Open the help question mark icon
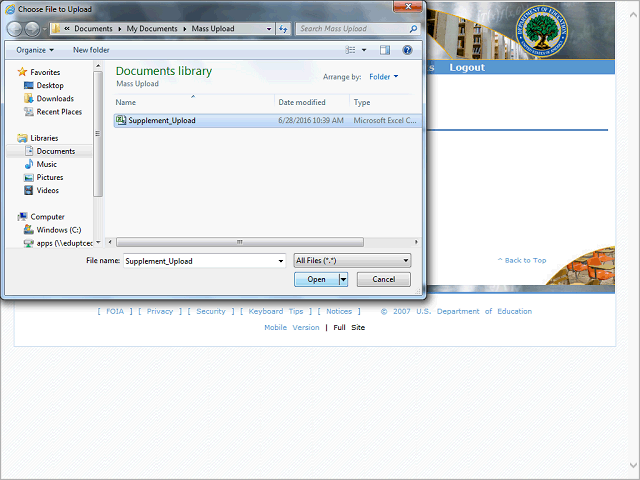This screenshot has height=480, width=640. 407,50
